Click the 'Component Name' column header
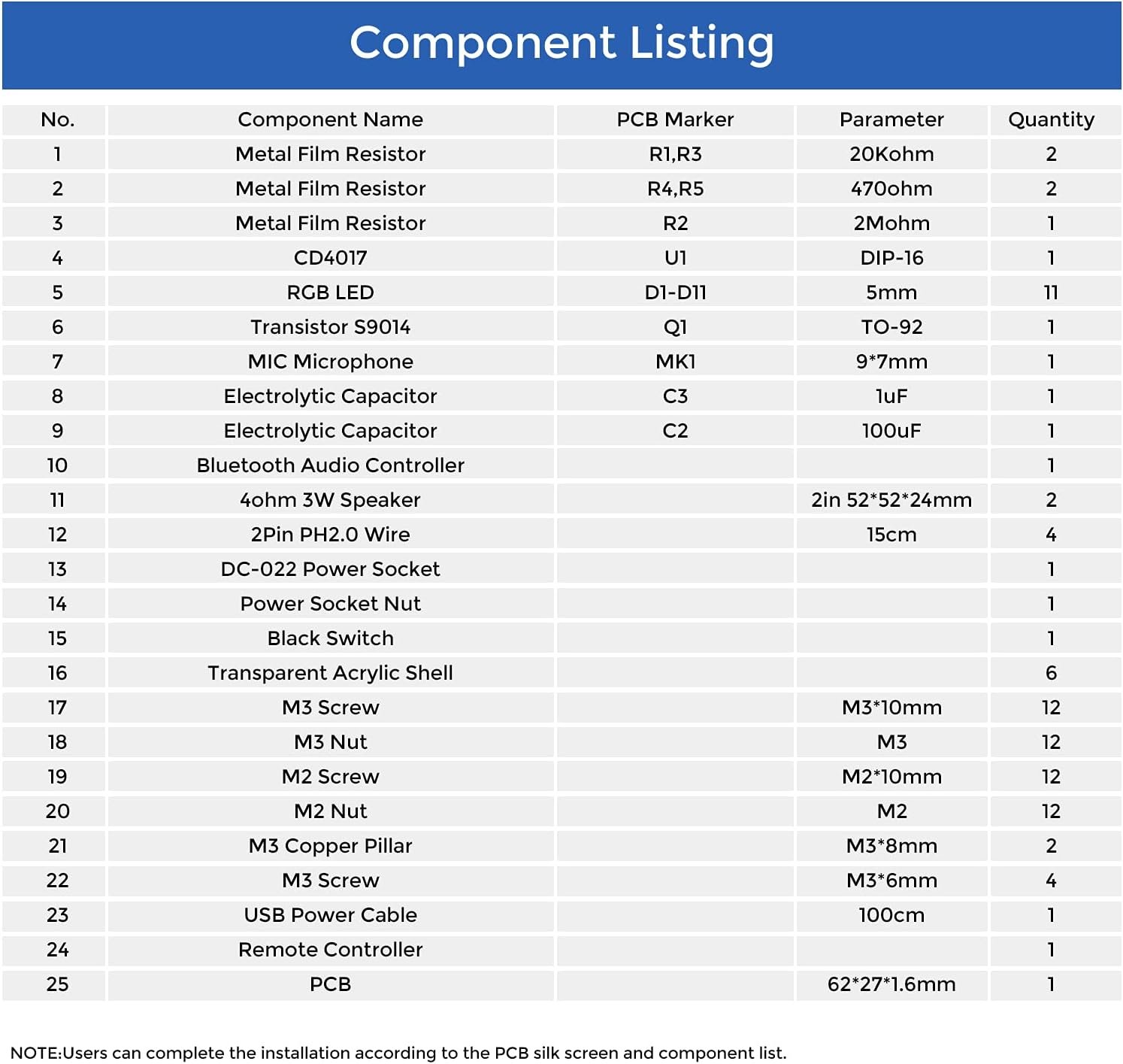 click(330, 120)
